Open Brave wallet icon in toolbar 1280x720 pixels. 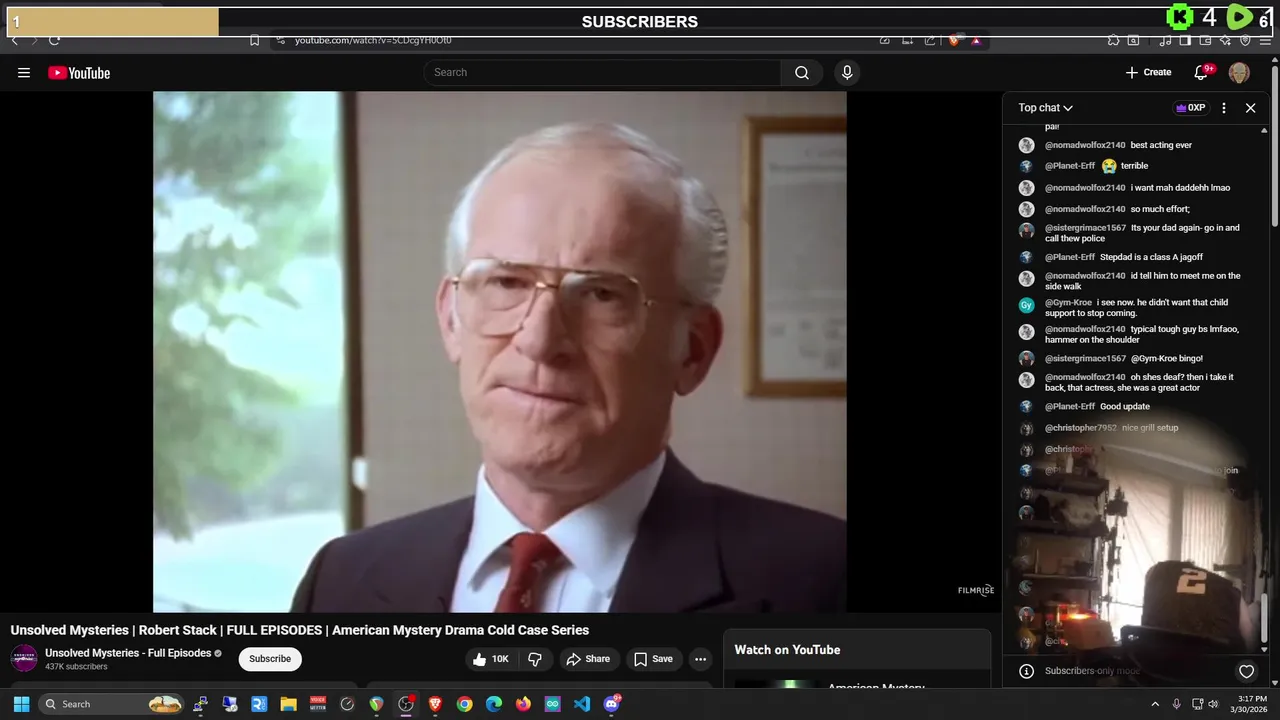pyautogui.click(x=1205, y=41)
